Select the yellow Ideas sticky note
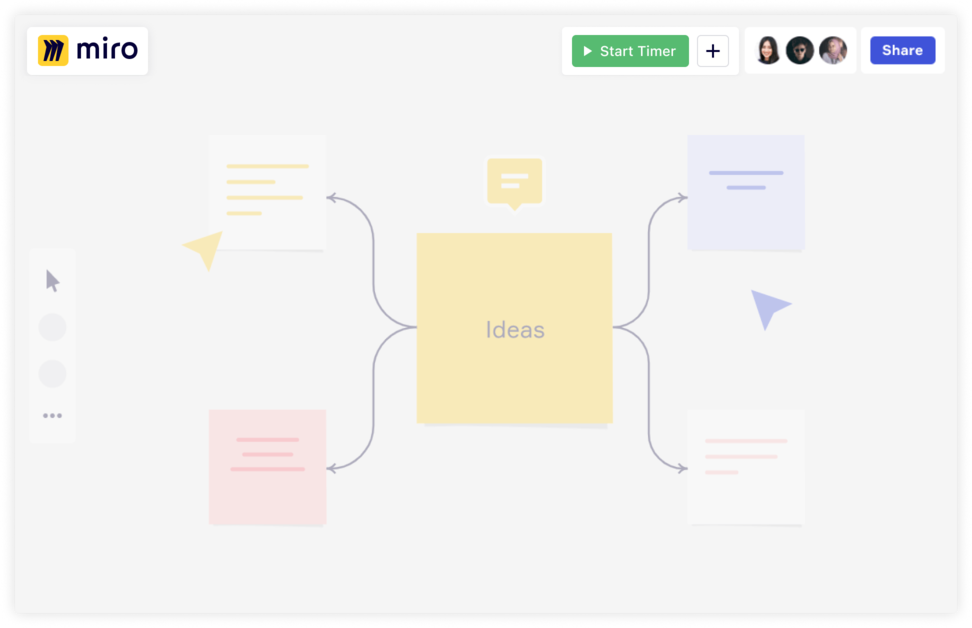The height and width of the screenshot is (628, 972). click(x=514, y=328)
